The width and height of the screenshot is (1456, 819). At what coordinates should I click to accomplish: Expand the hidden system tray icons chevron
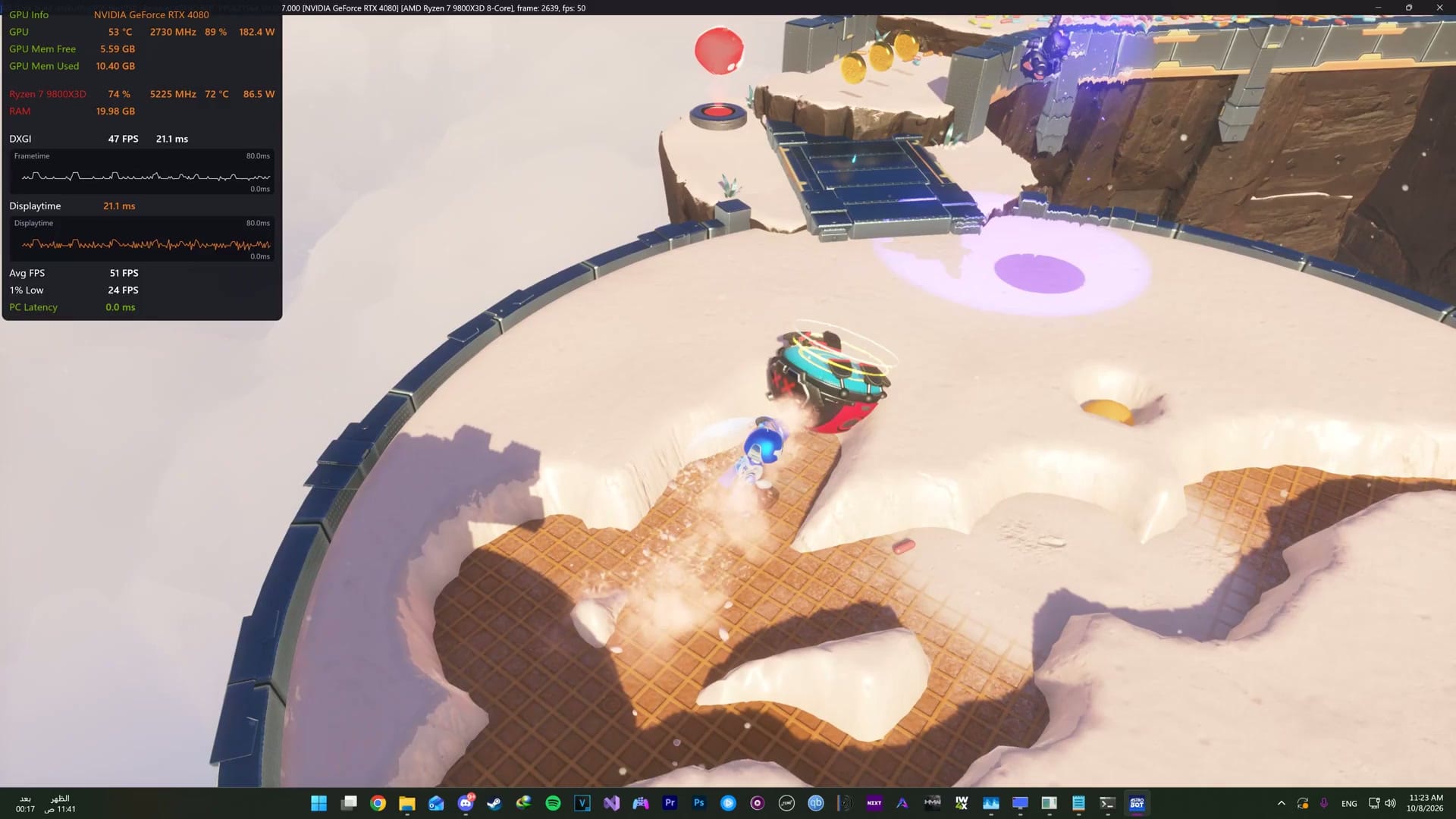1282,803
